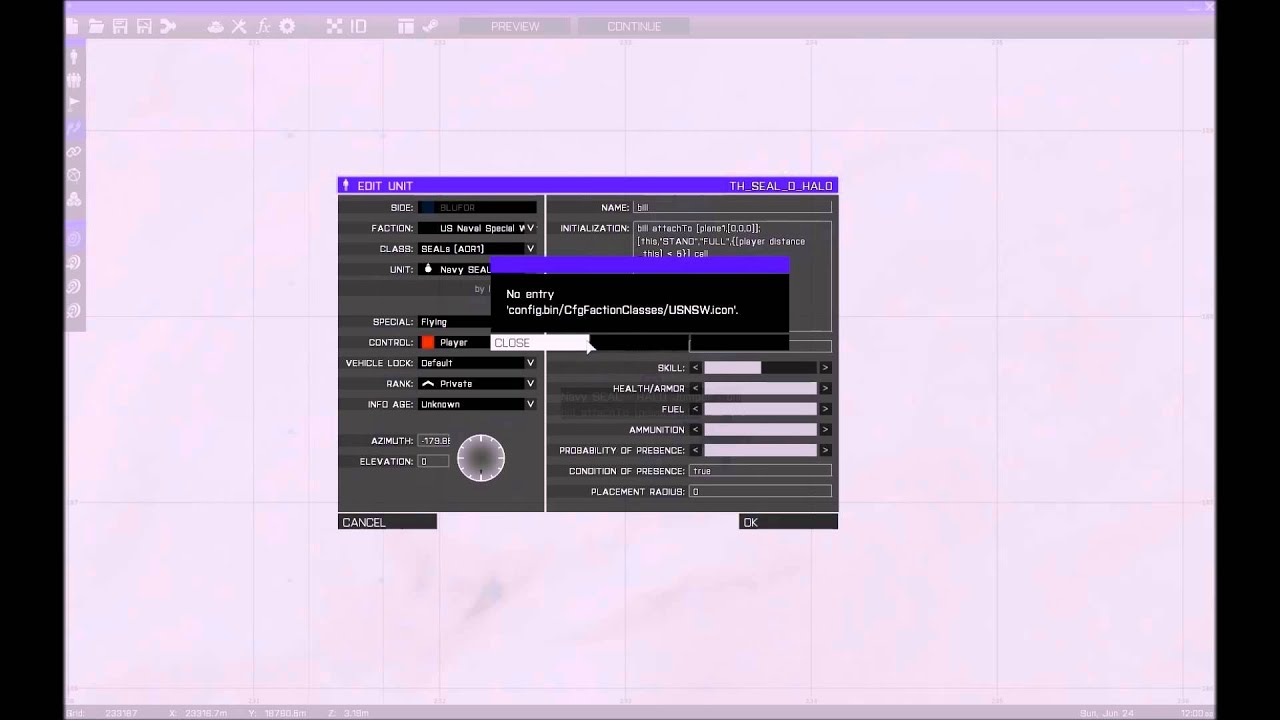Click the second floppy disk Save As icon
The height and width of the screenshot is (720, 1280).
(144, 27)
